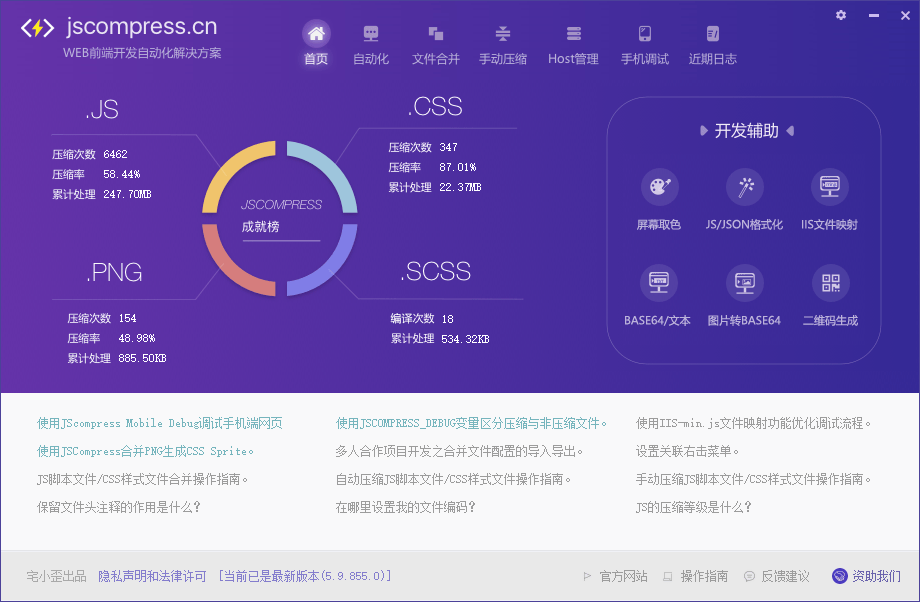The image size is (920, 602).
Task: Launch the 二维码生成 QR code icon
Action: 831,283
